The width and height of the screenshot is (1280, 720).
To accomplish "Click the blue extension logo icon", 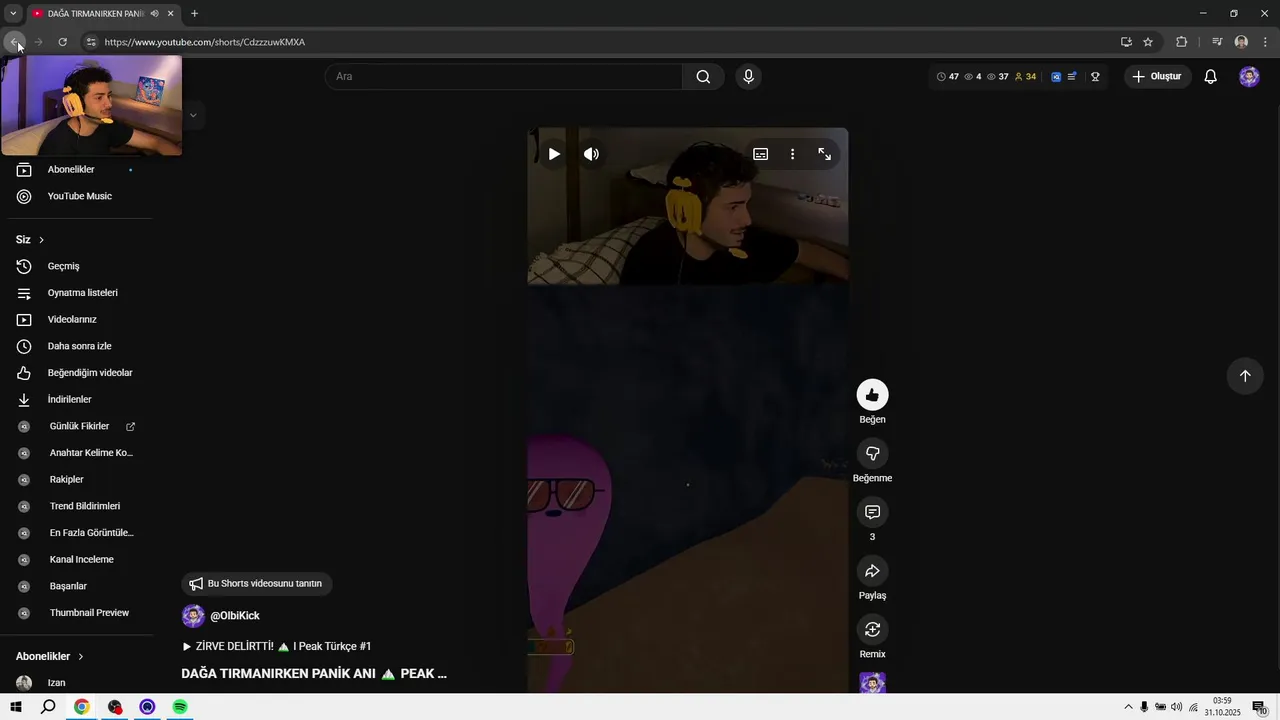I will (x=1056, y=77).
